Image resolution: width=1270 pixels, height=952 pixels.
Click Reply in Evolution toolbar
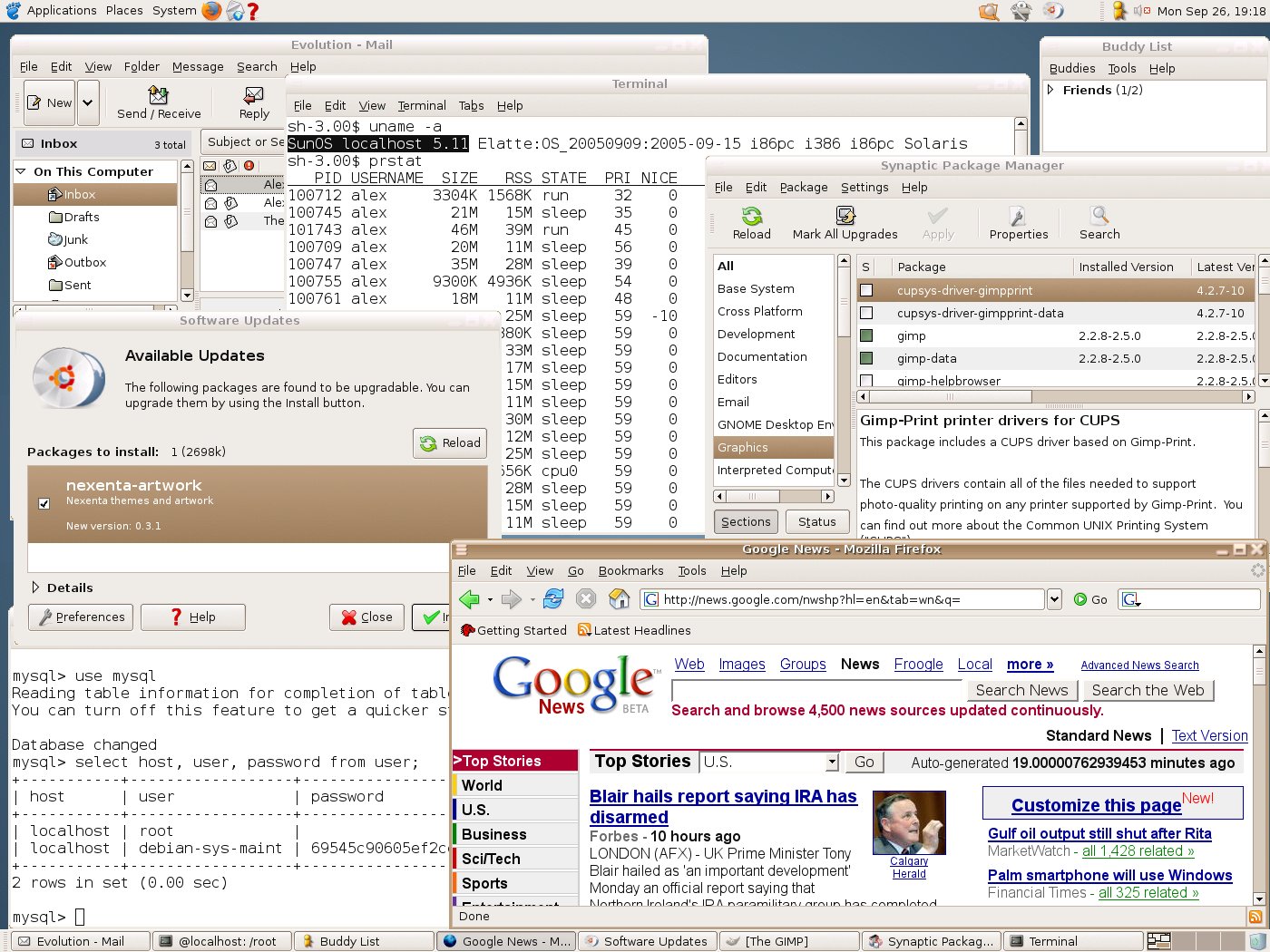tap(254, 103)
